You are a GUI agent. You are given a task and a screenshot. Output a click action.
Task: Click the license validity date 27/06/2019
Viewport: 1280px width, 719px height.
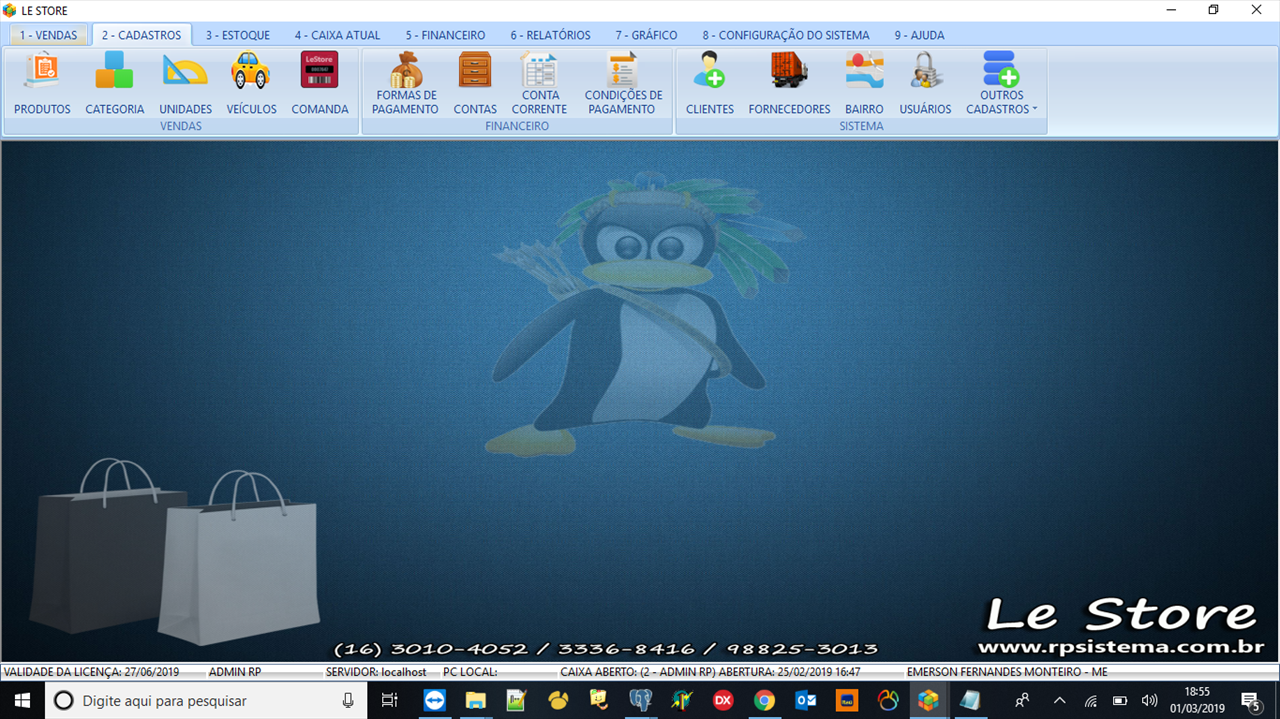(152, 672)
